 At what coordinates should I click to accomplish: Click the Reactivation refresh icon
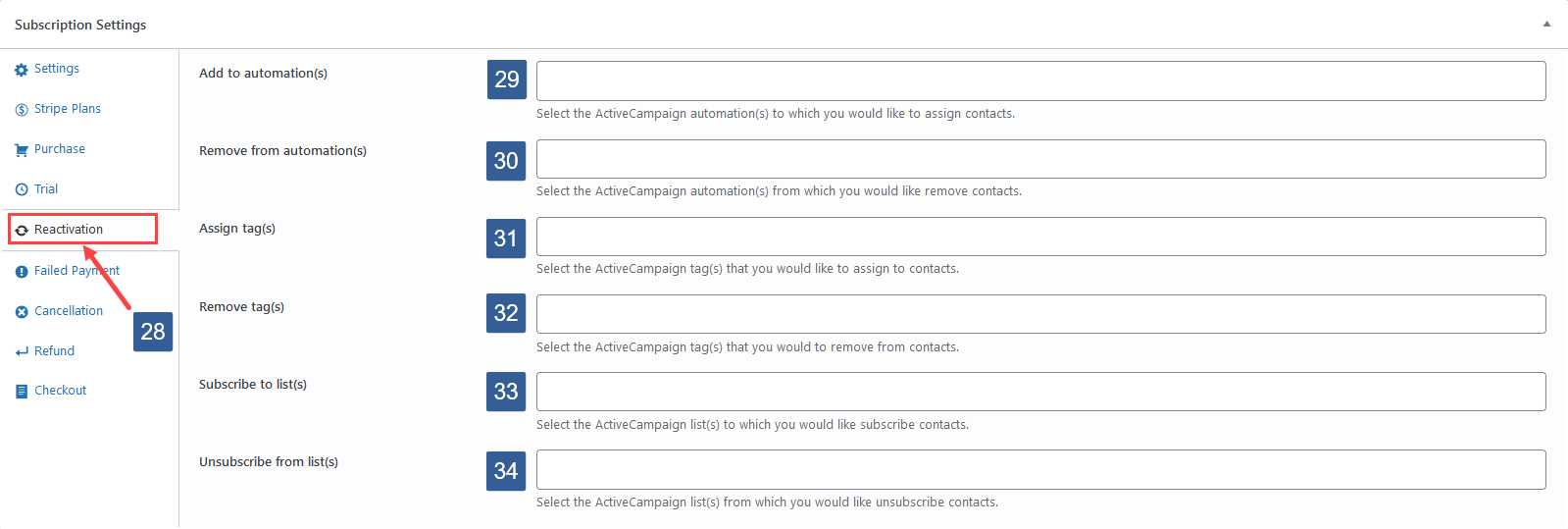point(22,230)
